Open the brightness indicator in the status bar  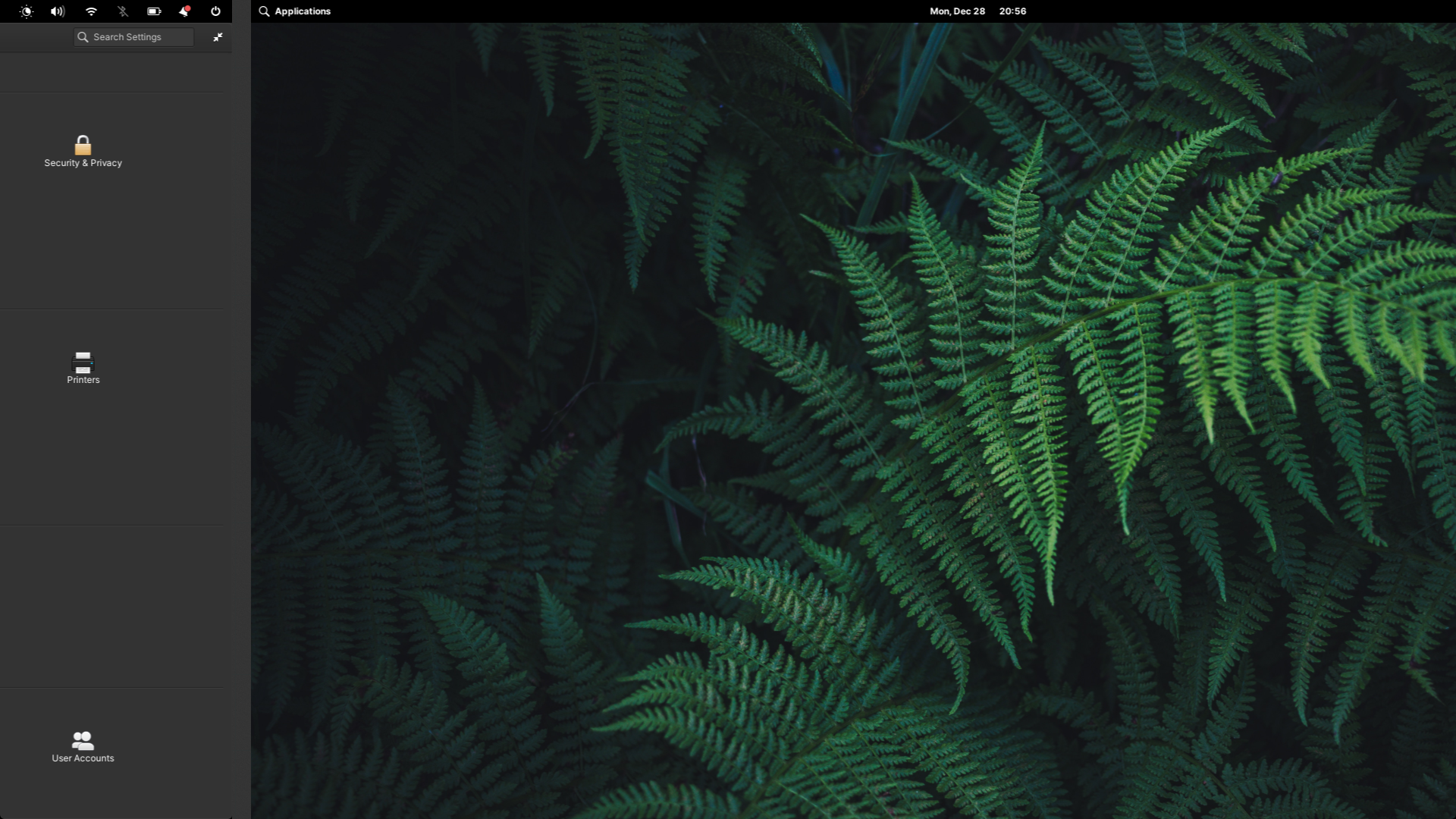point(27,11)
